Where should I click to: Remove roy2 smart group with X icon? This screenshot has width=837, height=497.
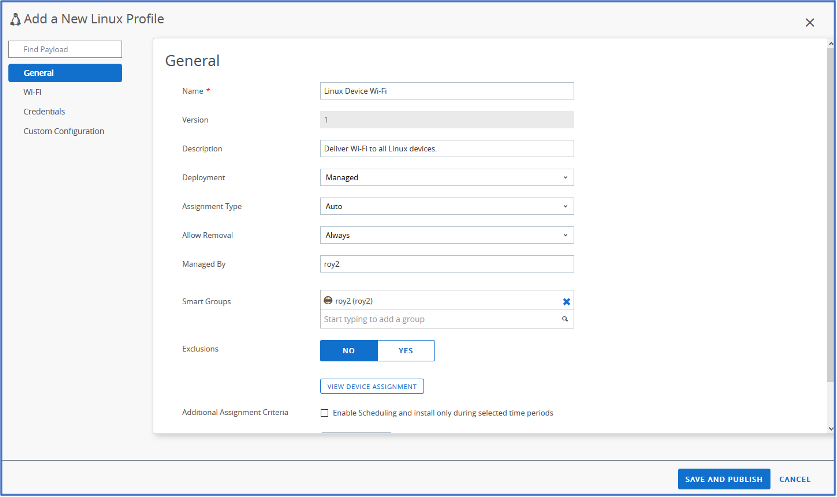[566, 301]
